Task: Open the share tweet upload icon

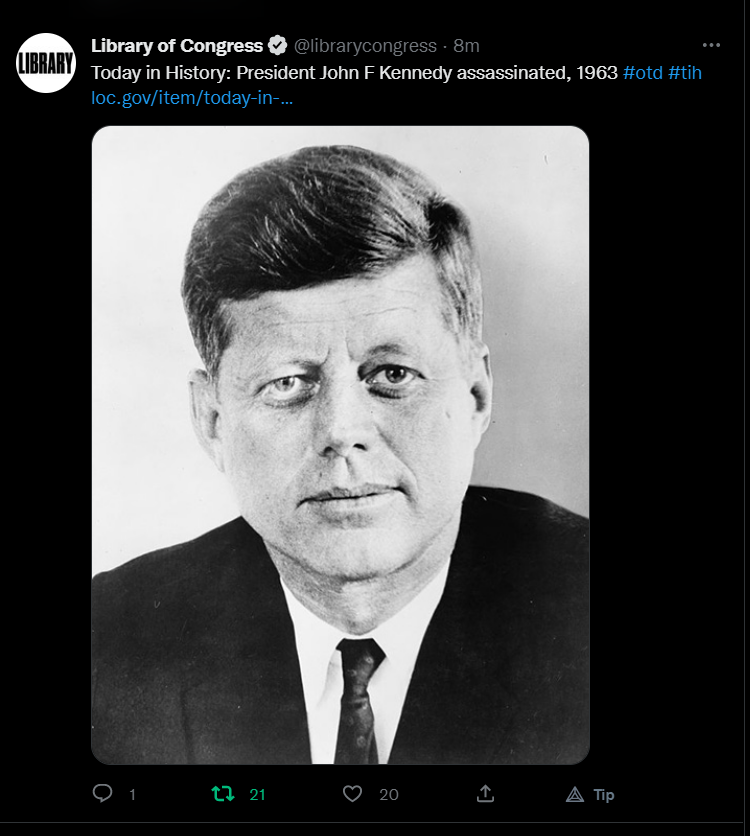Action: pos(485,793)
